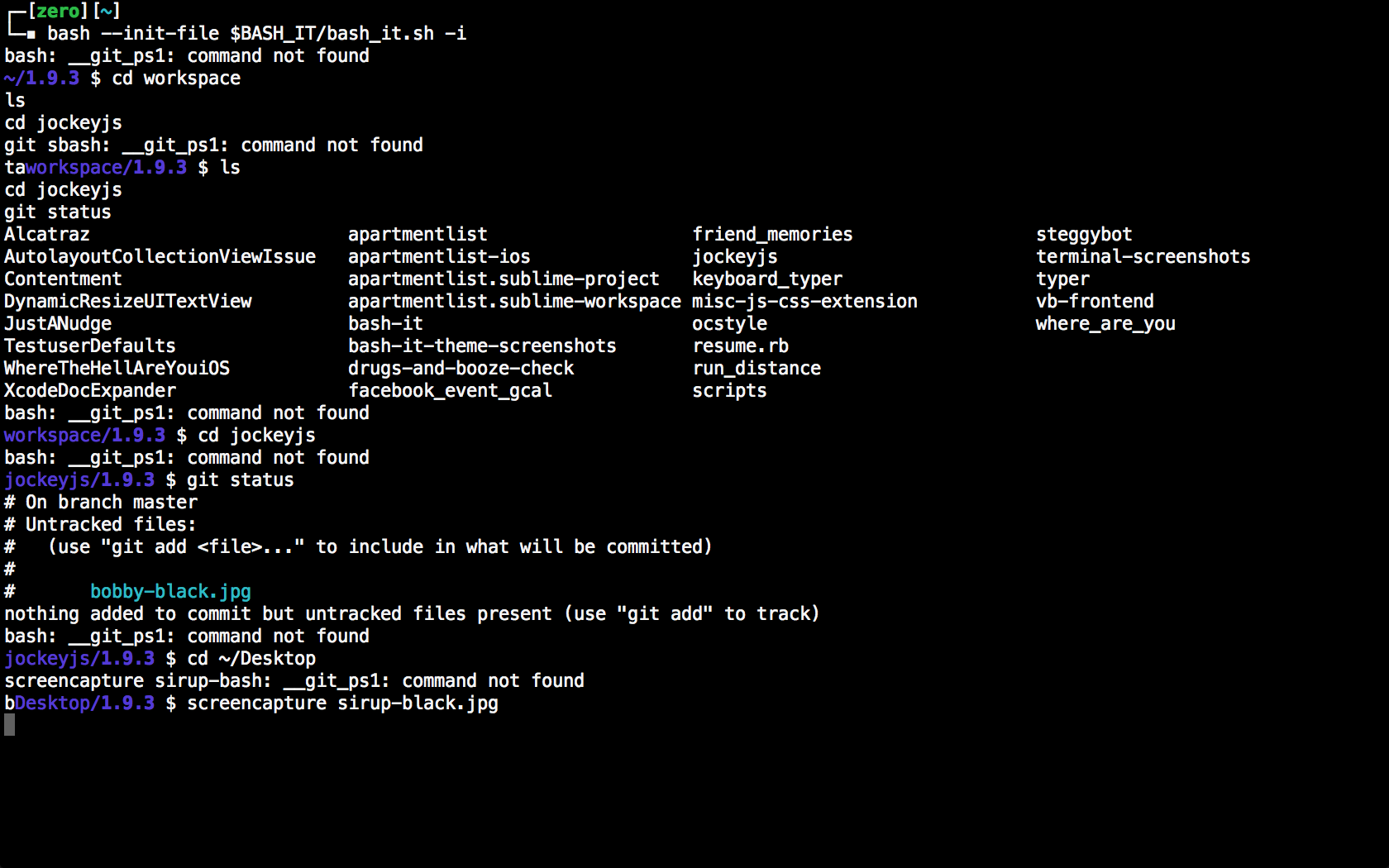This screenshot has height=868, width=1389.
Task: Click the drugs-and-booze-check directory name
Action: pos(461,369)
